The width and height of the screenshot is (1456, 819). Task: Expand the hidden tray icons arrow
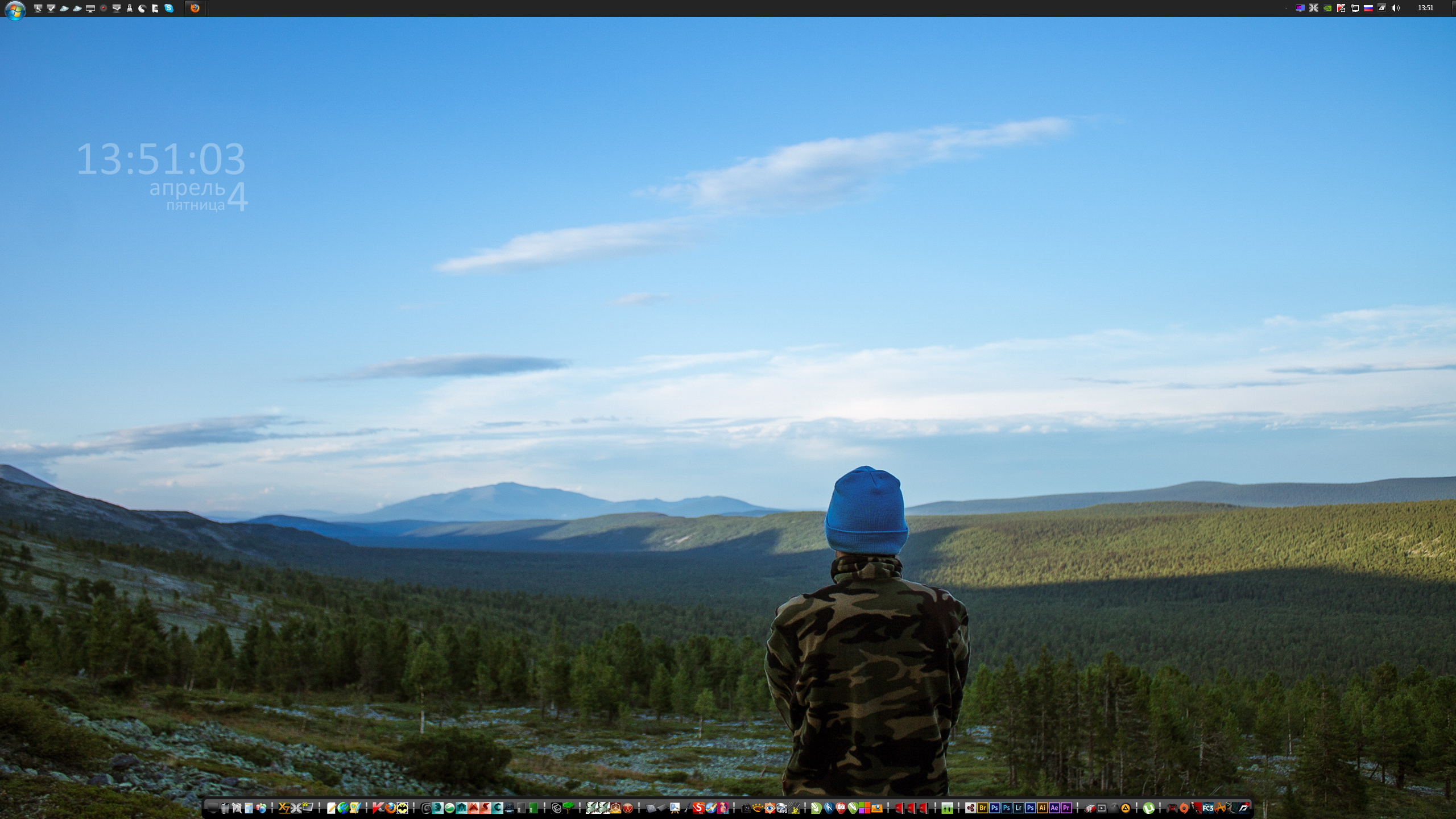click(x=1286, y=9)
